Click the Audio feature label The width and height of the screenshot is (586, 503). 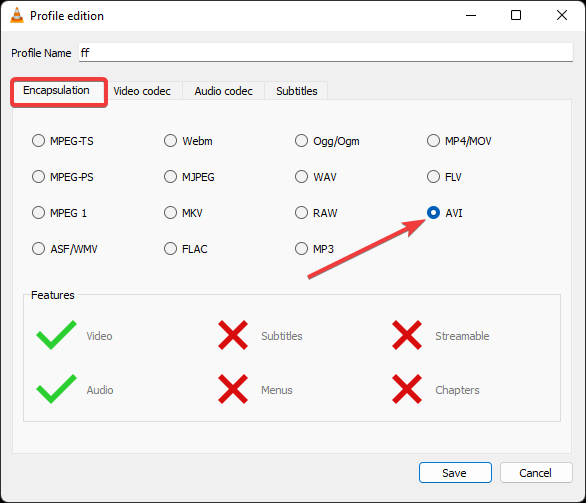[100, 390]
